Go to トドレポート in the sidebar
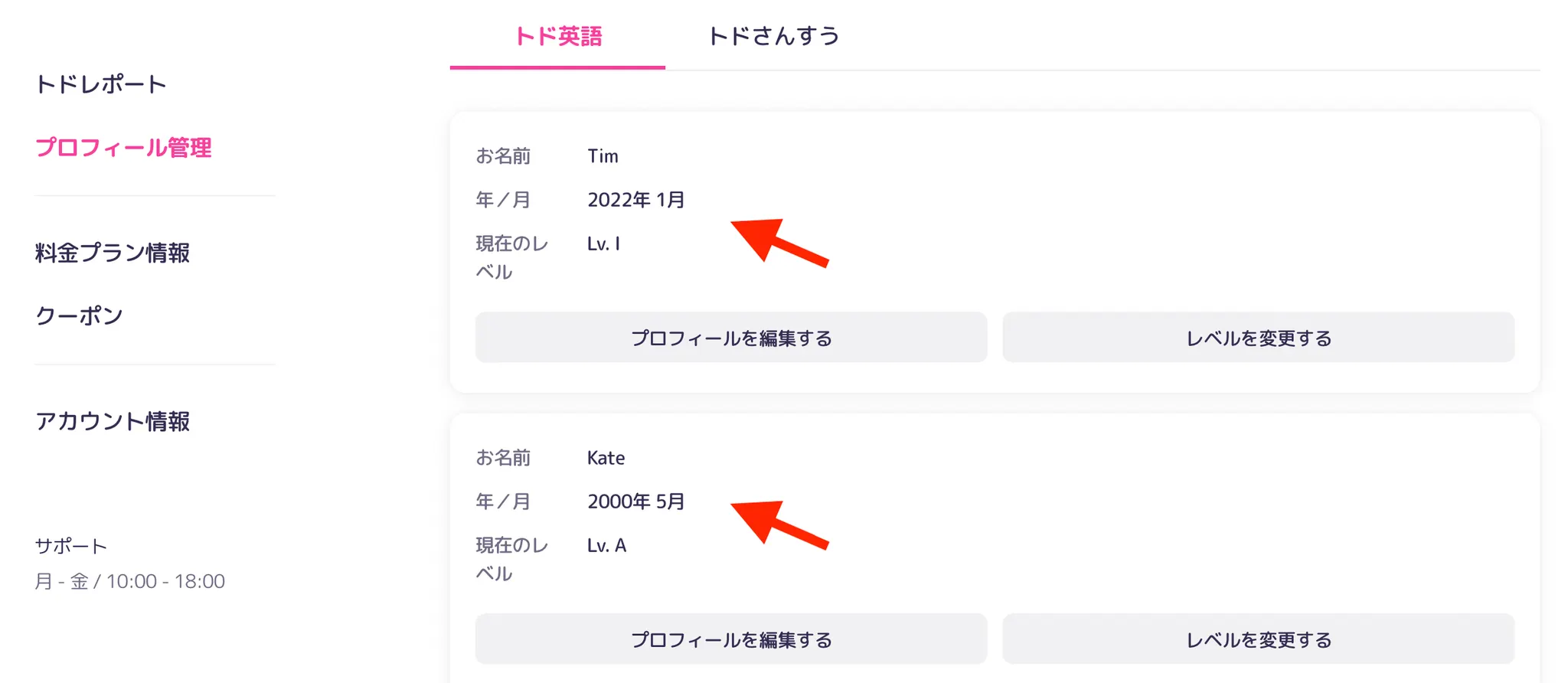The height and width of the screenshot is (683, 1568). click(101, 84)
